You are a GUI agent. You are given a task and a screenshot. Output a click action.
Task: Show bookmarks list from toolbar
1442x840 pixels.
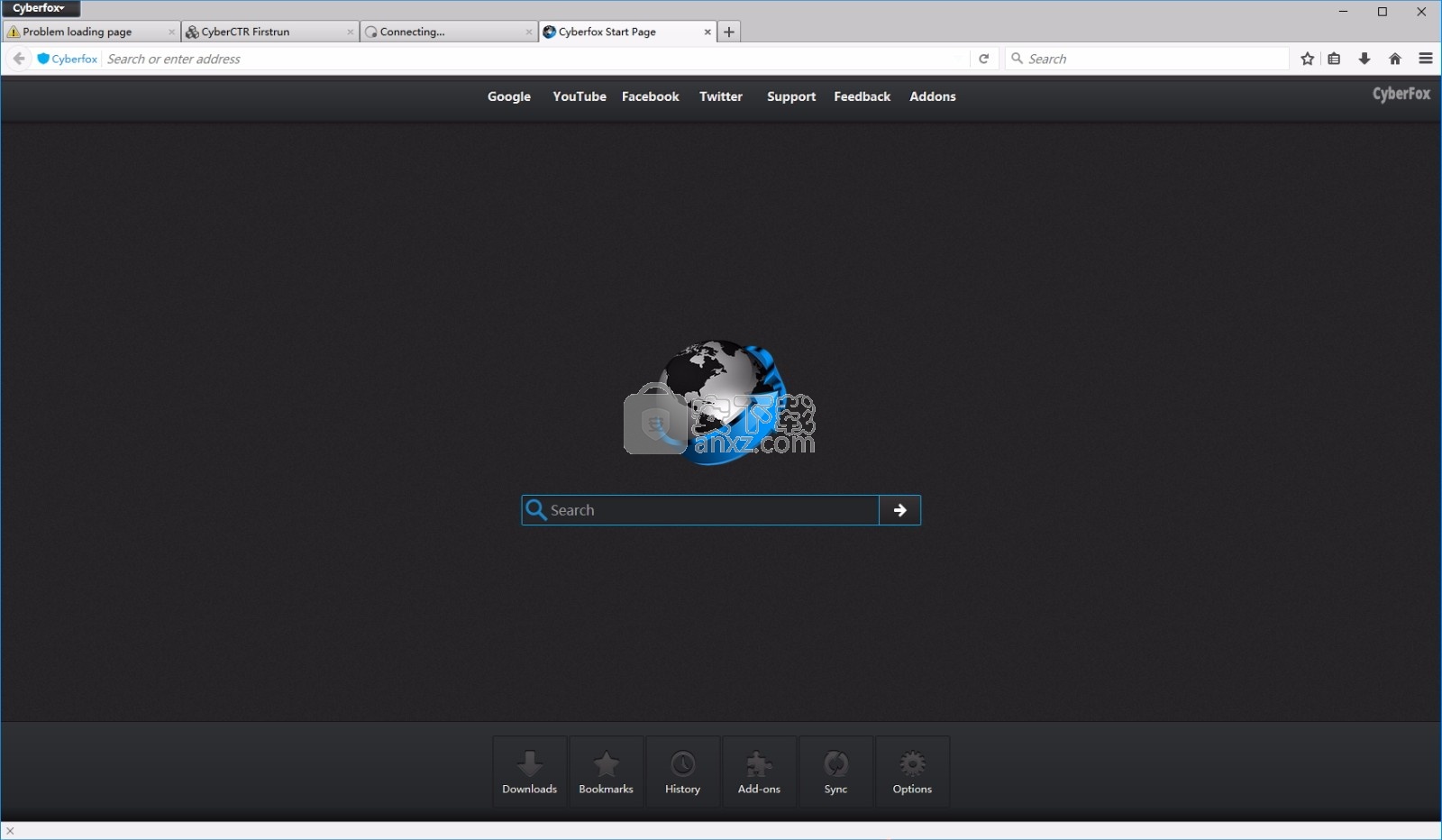pos(1335,59)
